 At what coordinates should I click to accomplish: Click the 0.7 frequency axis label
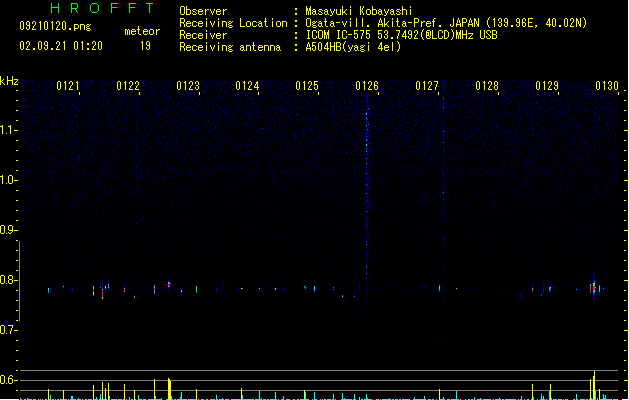(8, 330)
